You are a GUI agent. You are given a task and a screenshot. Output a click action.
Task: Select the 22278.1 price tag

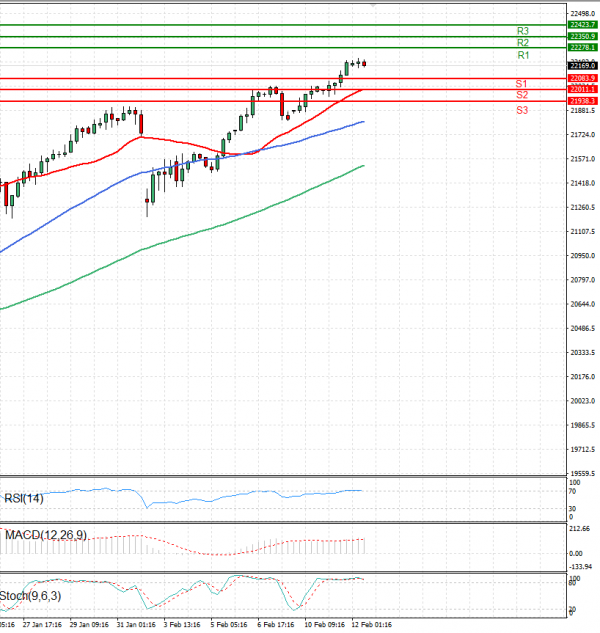[x=582, y=48]
